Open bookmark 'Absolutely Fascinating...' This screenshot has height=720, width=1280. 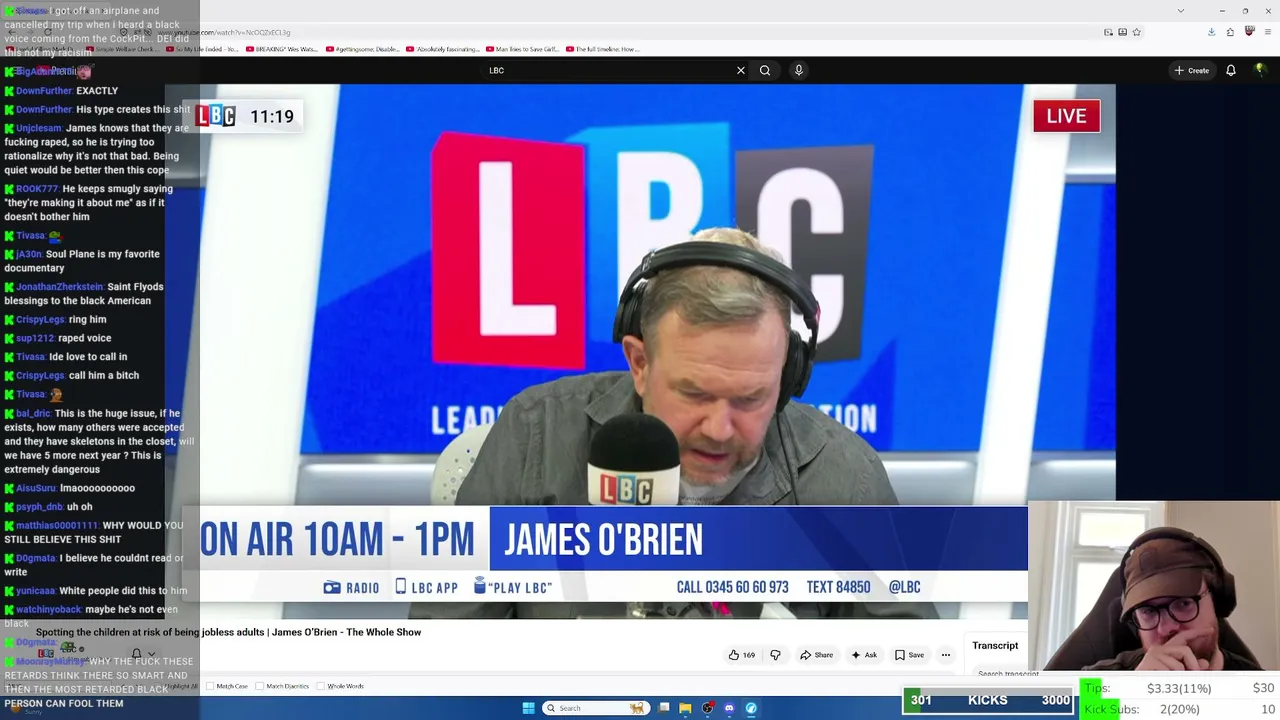[443, 49]
